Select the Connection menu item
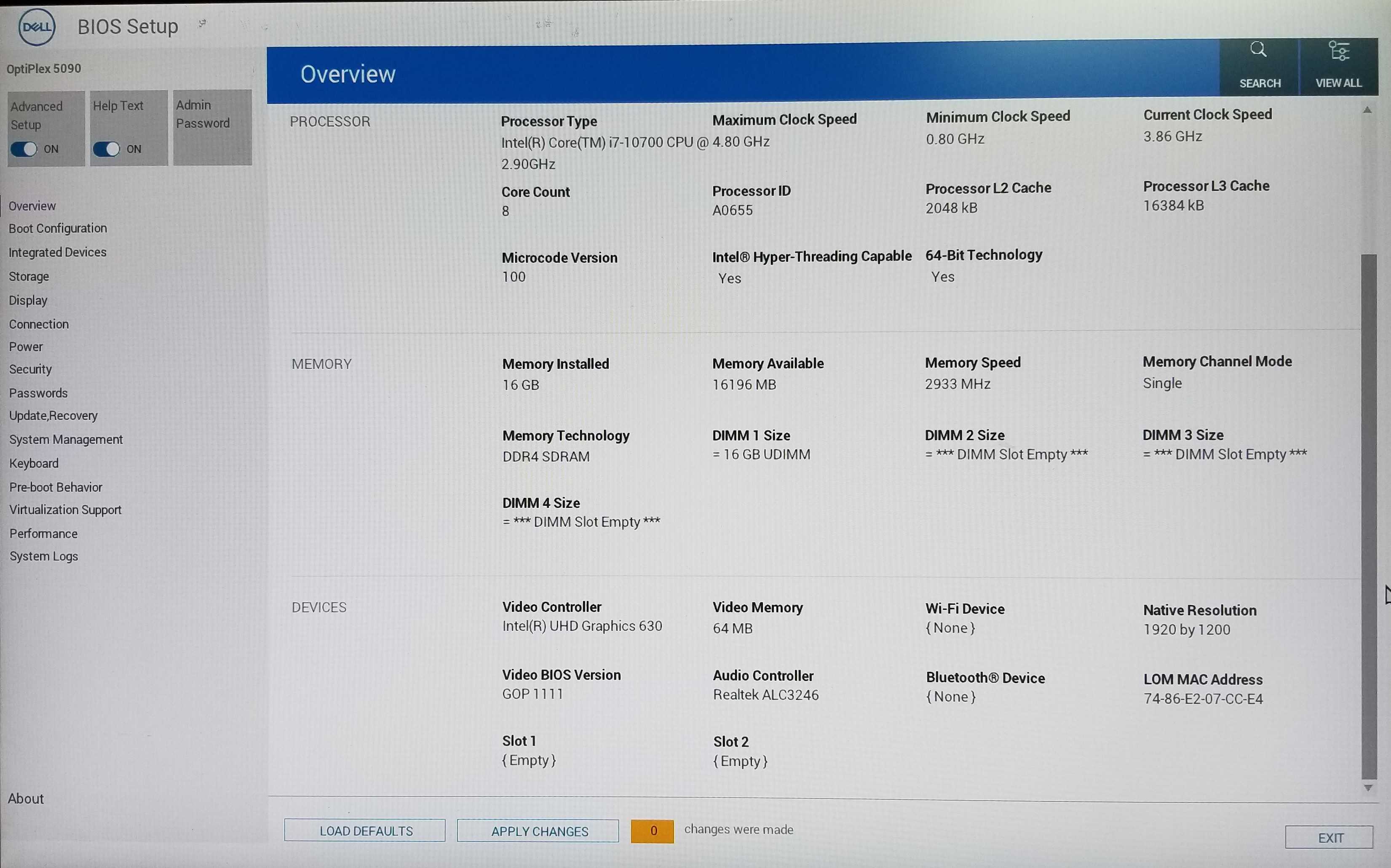Screen dimensions: 1391x868 [x=39, y=324]
